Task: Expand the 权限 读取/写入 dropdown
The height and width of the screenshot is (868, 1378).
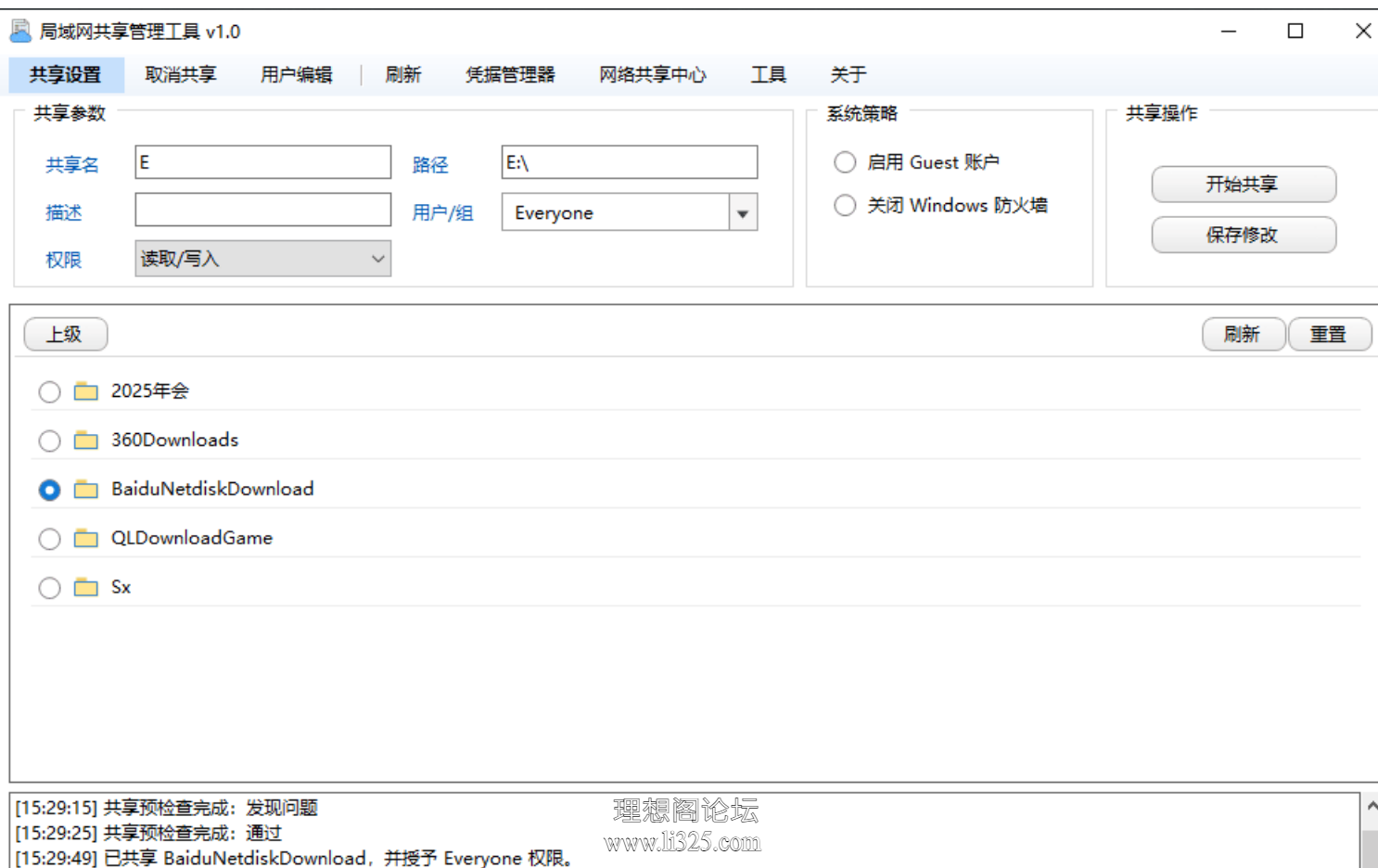Action: pos(263,259)
